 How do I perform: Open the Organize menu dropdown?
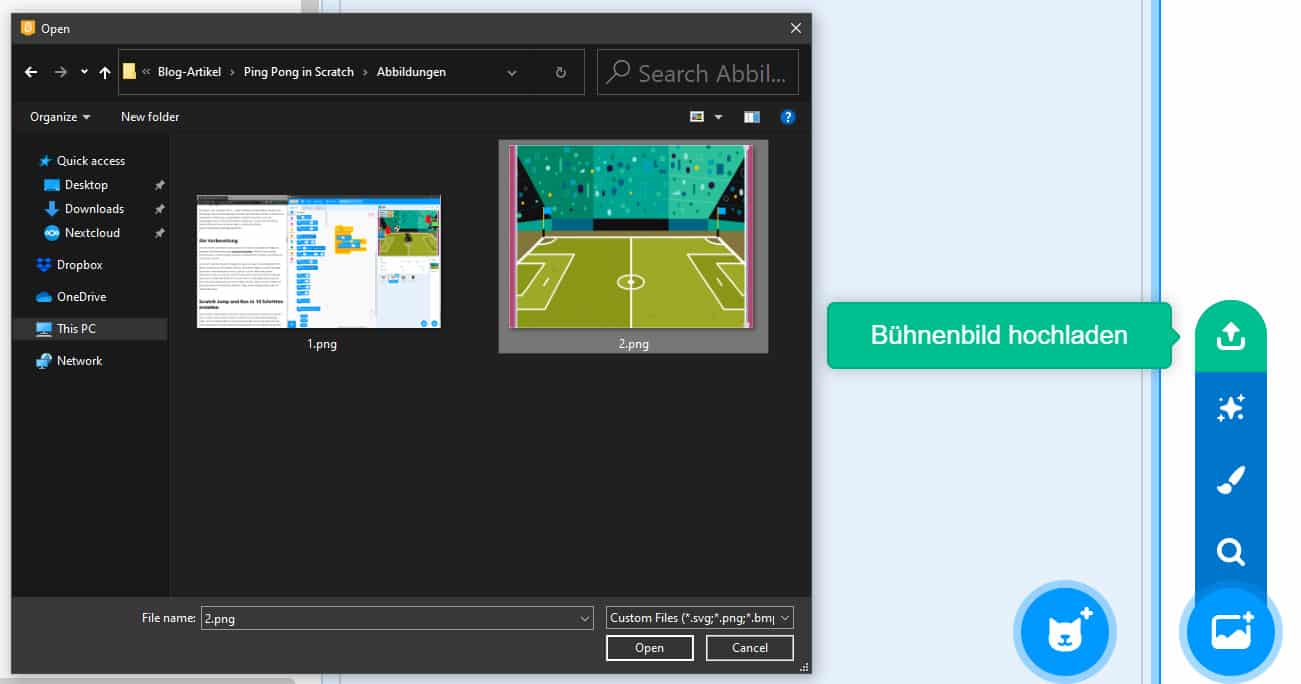(57, 116)
